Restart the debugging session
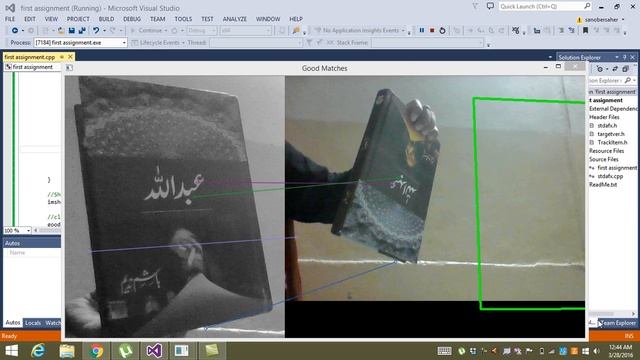 pyautogui.click(x=442, y=30)
